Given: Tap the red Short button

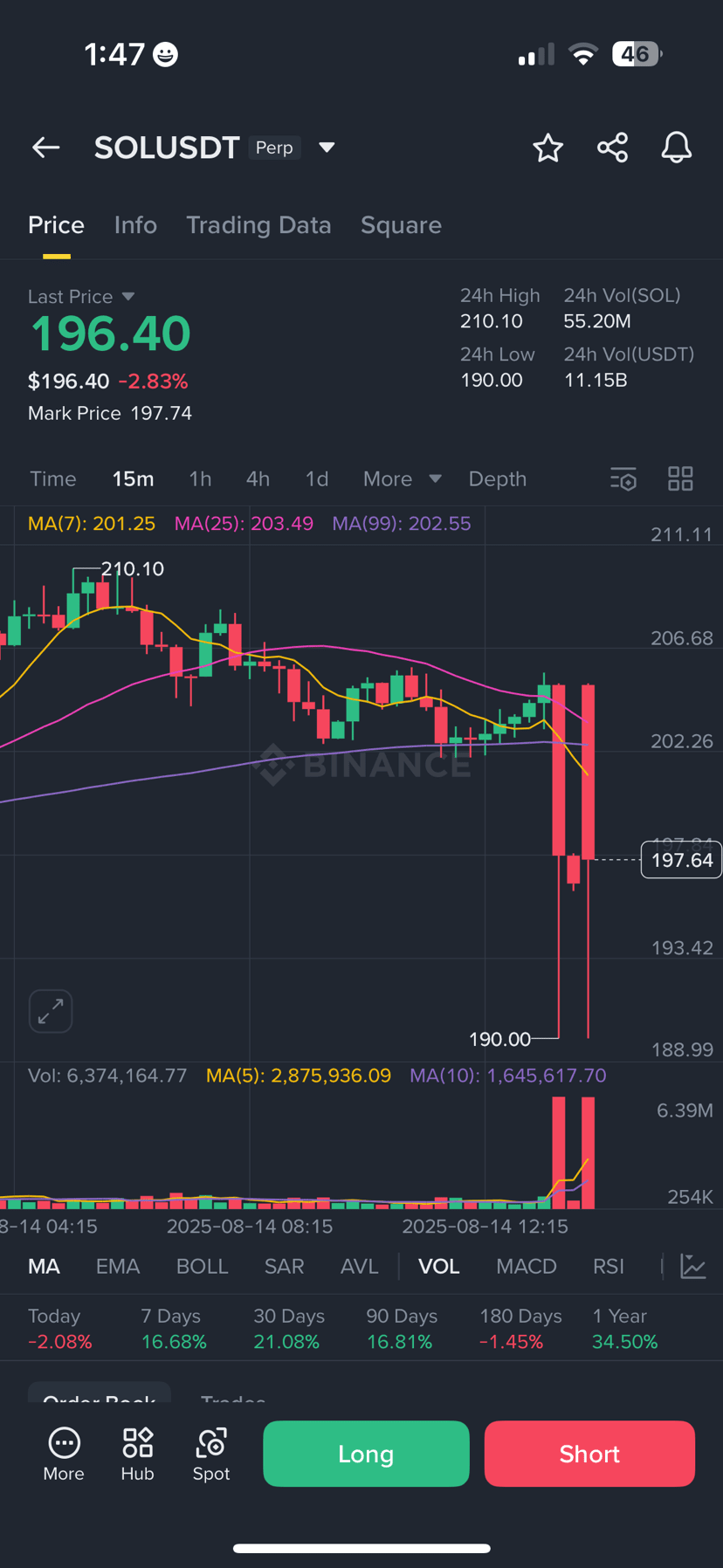Looking at the screenshot, I should (589, 1454).
